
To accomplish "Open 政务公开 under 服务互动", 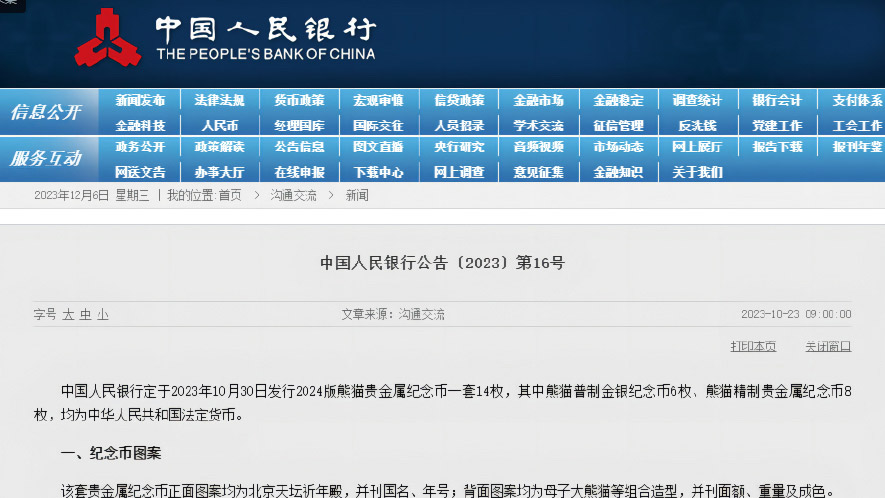I will tap(140, 147).
